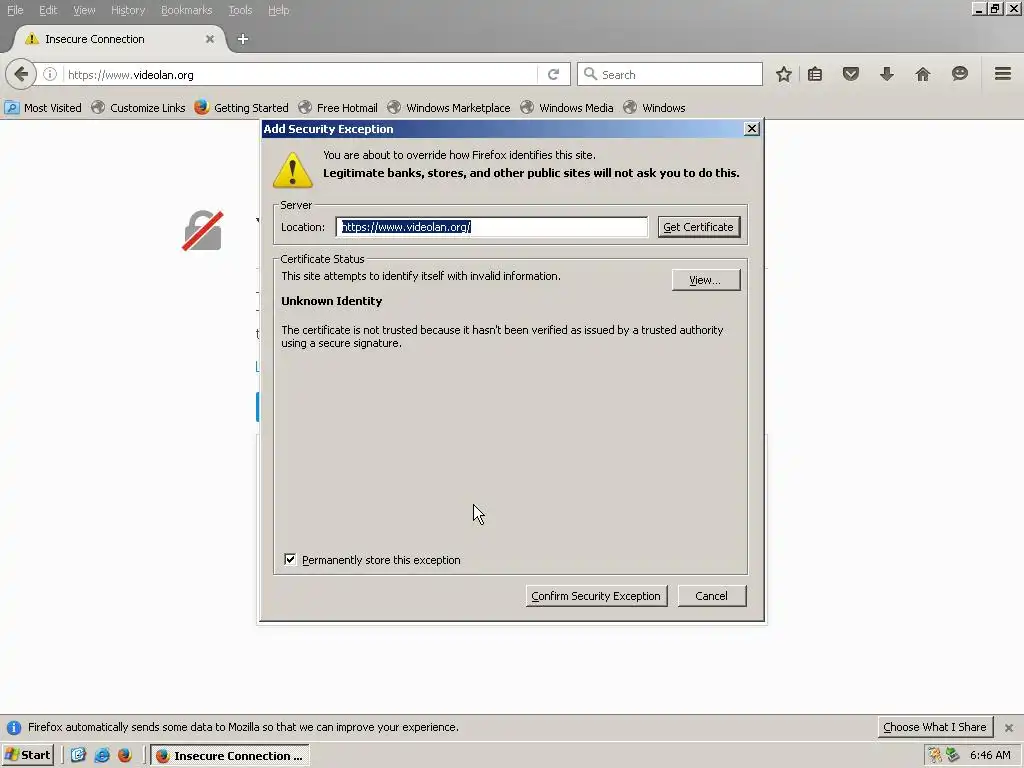Open the View menu
This screenshot has height=768, width=1024.
[x=84, y=10]
